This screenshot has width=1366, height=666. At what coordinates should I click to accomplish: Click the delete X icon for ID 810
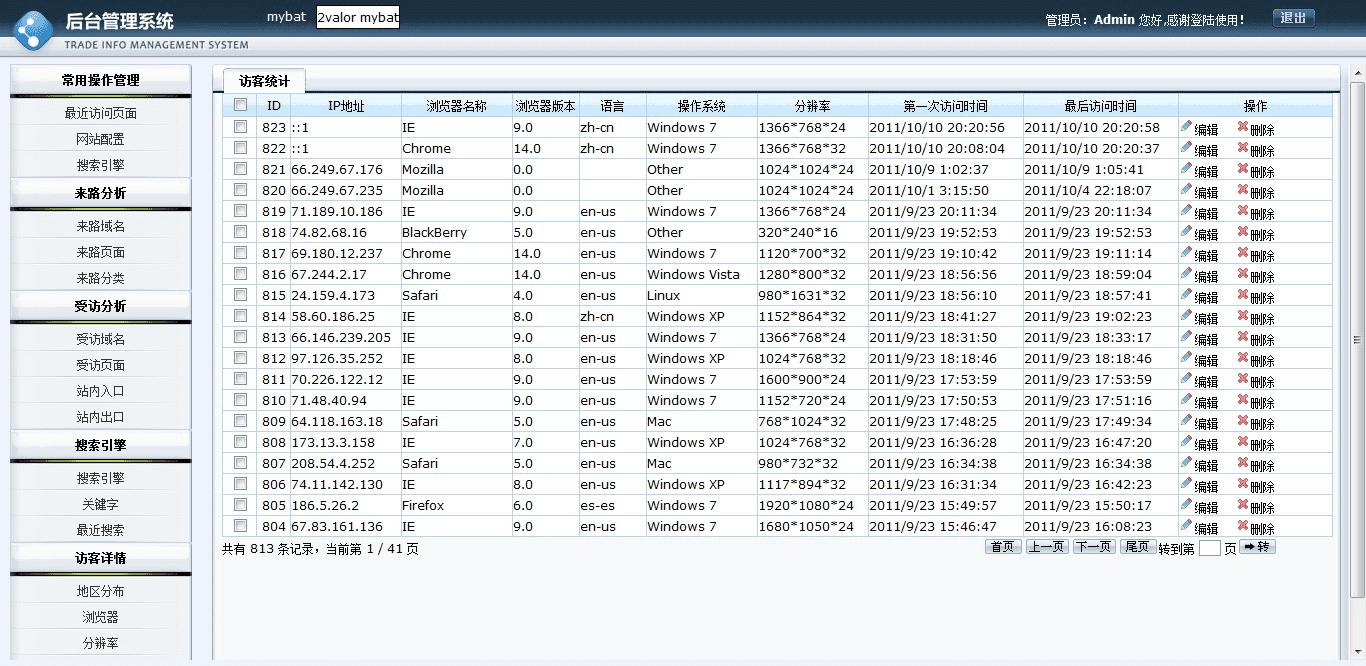(x=1243, y=399)
